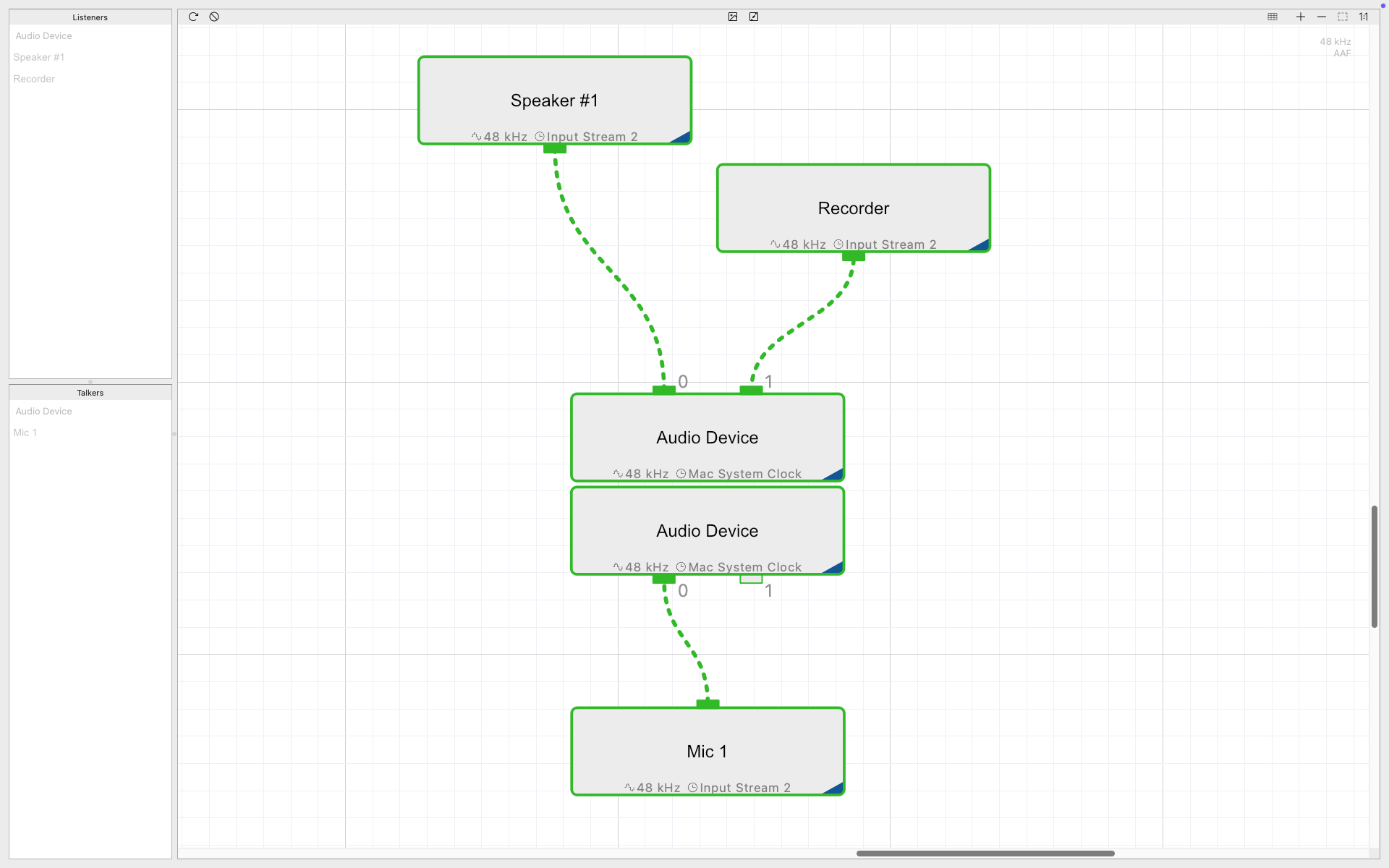Select Speaker #1 in the Listeners list
Viewport: 1389px width, 868px height.
pyautogui.click(x=39, y=57)
